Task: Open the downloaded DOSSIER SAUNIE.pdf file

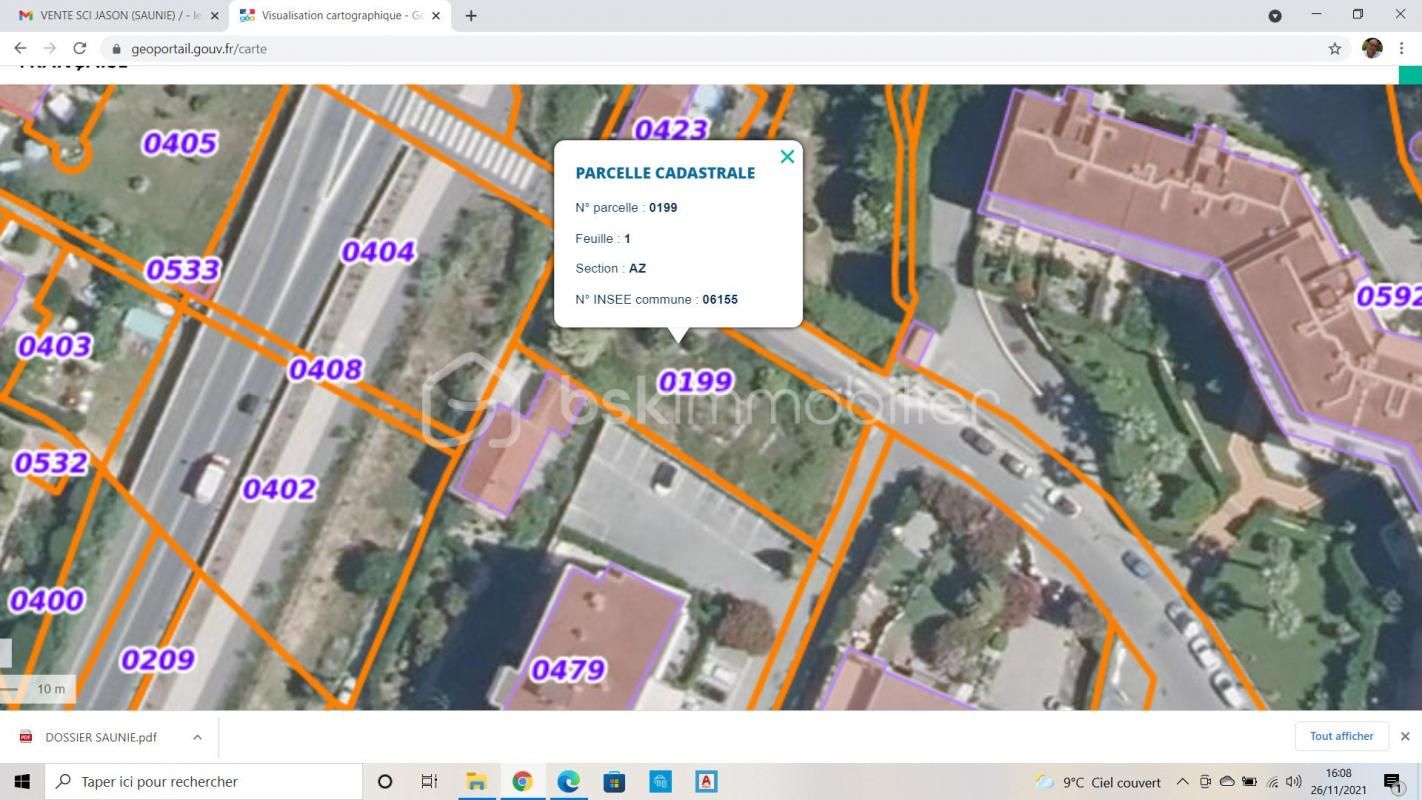Action: (100, 737)
